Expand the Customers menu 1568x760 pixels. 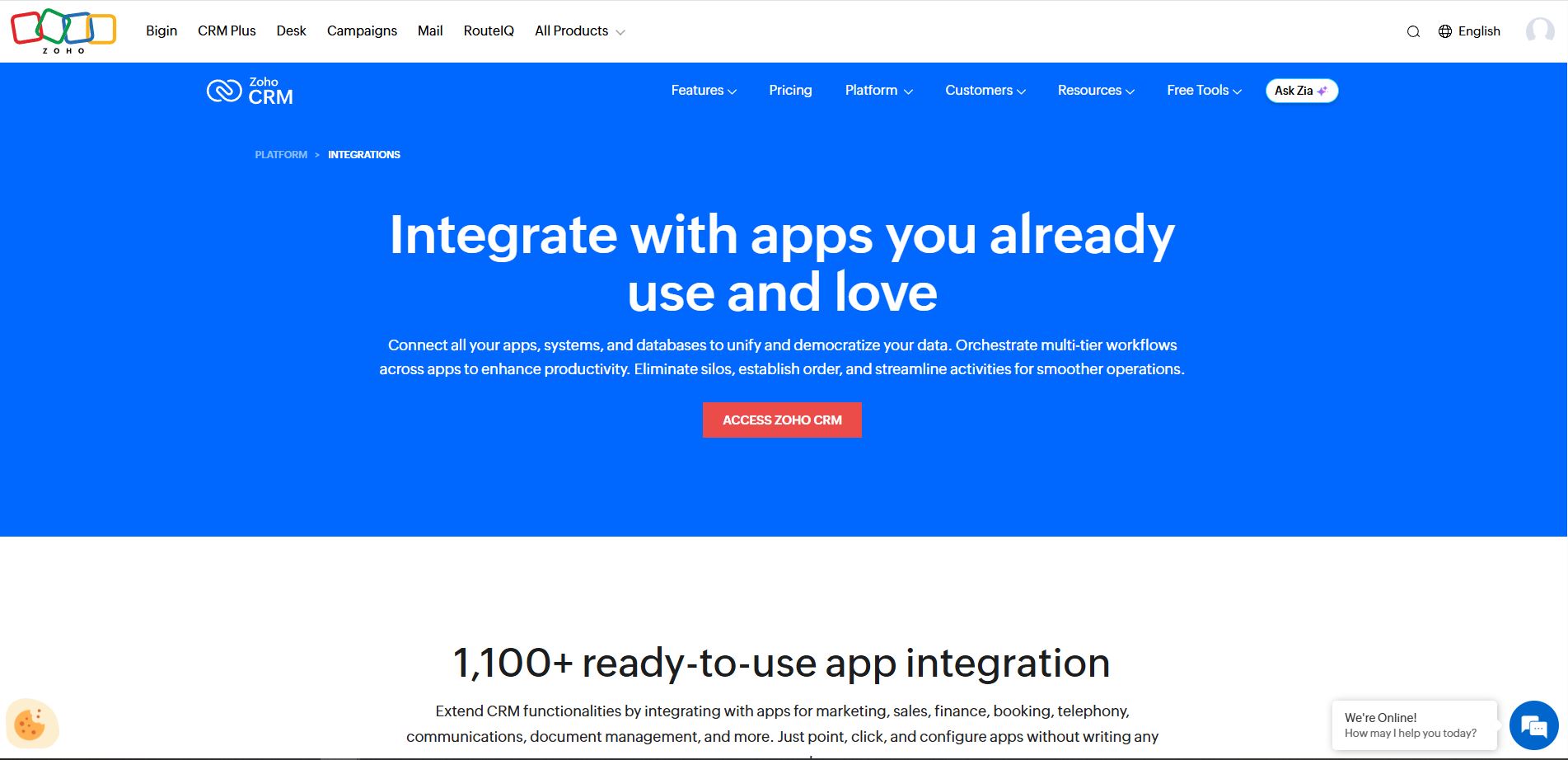(985, 90)
